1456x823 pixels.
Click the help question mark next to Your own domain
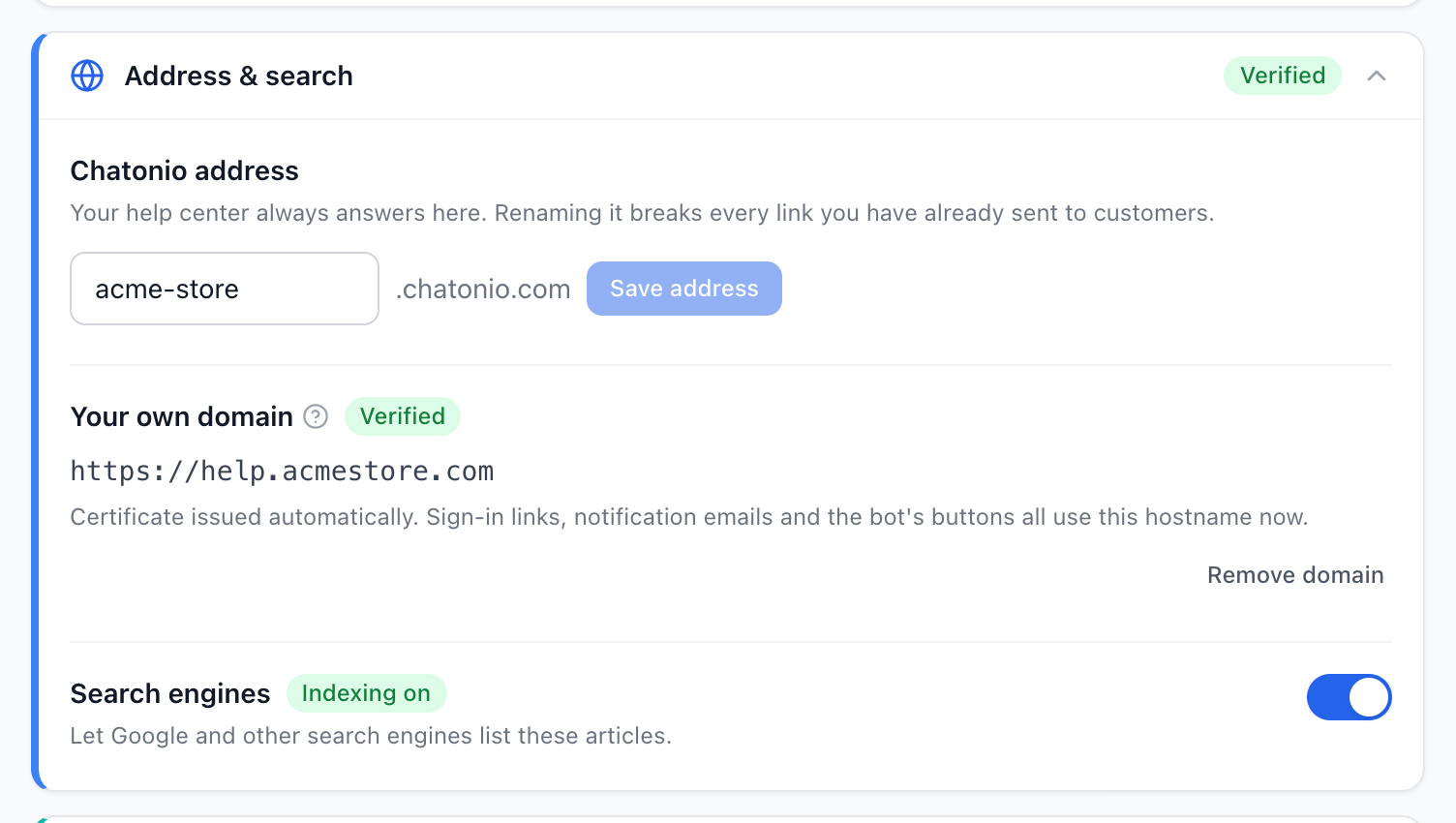tap(316, 416)
